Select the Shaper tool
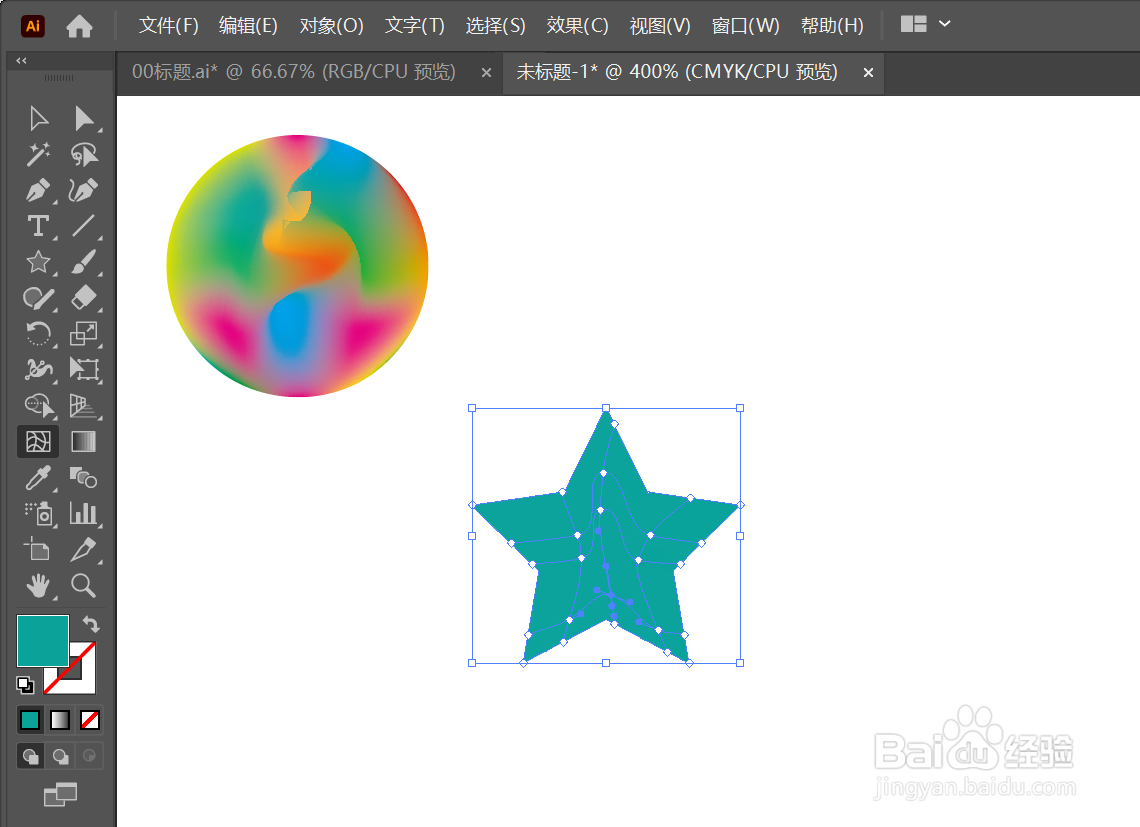1140x827 pixels. click(x=39, y=297)
